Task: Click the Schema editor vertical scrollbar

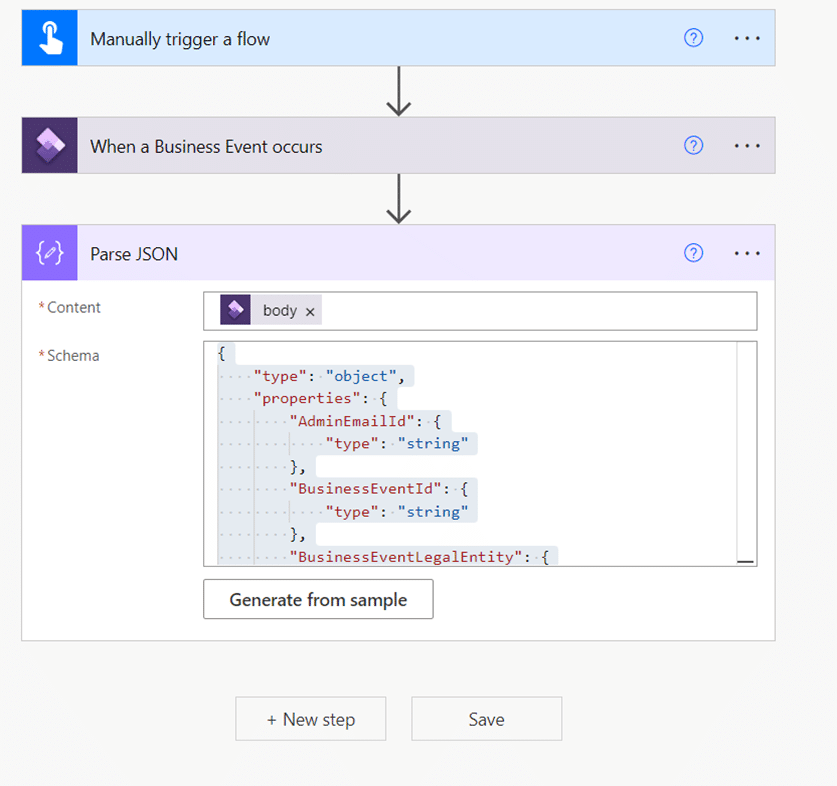Action: (746, 453)
